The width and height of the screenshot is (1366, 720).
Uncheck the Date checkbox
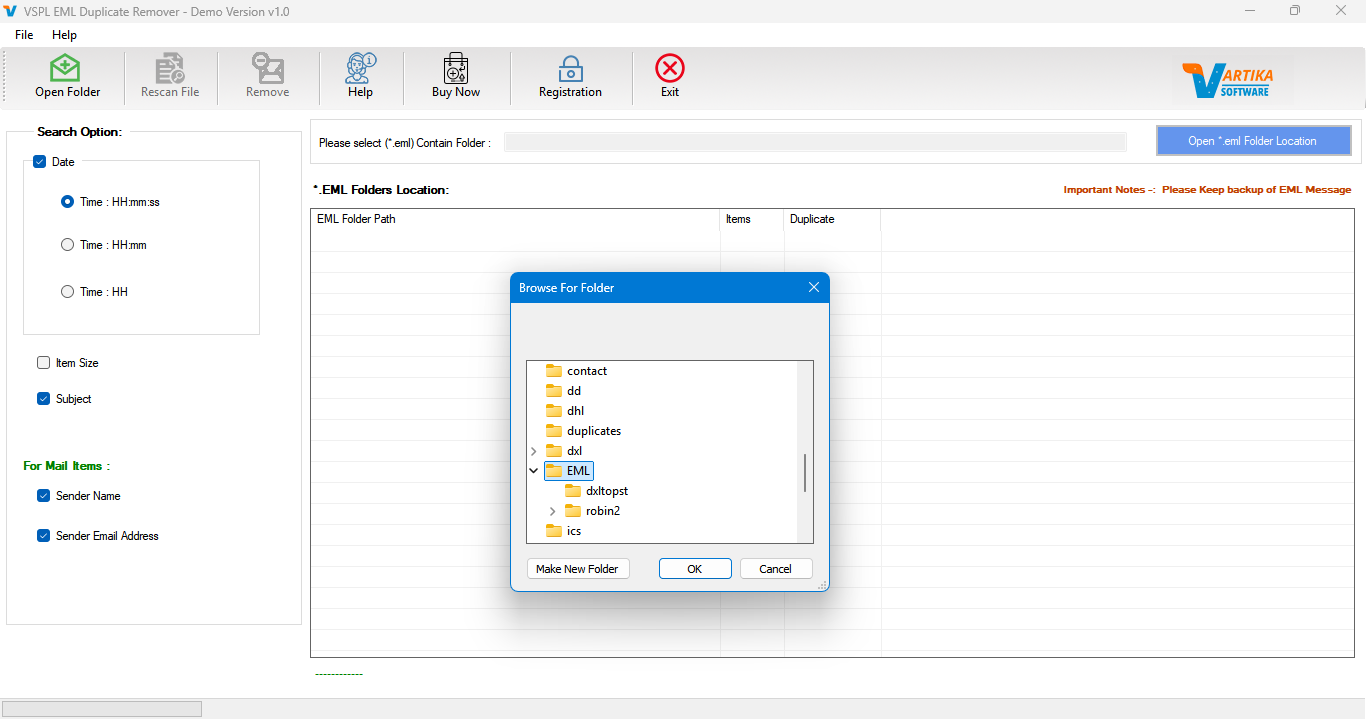[x=40, y=162]
